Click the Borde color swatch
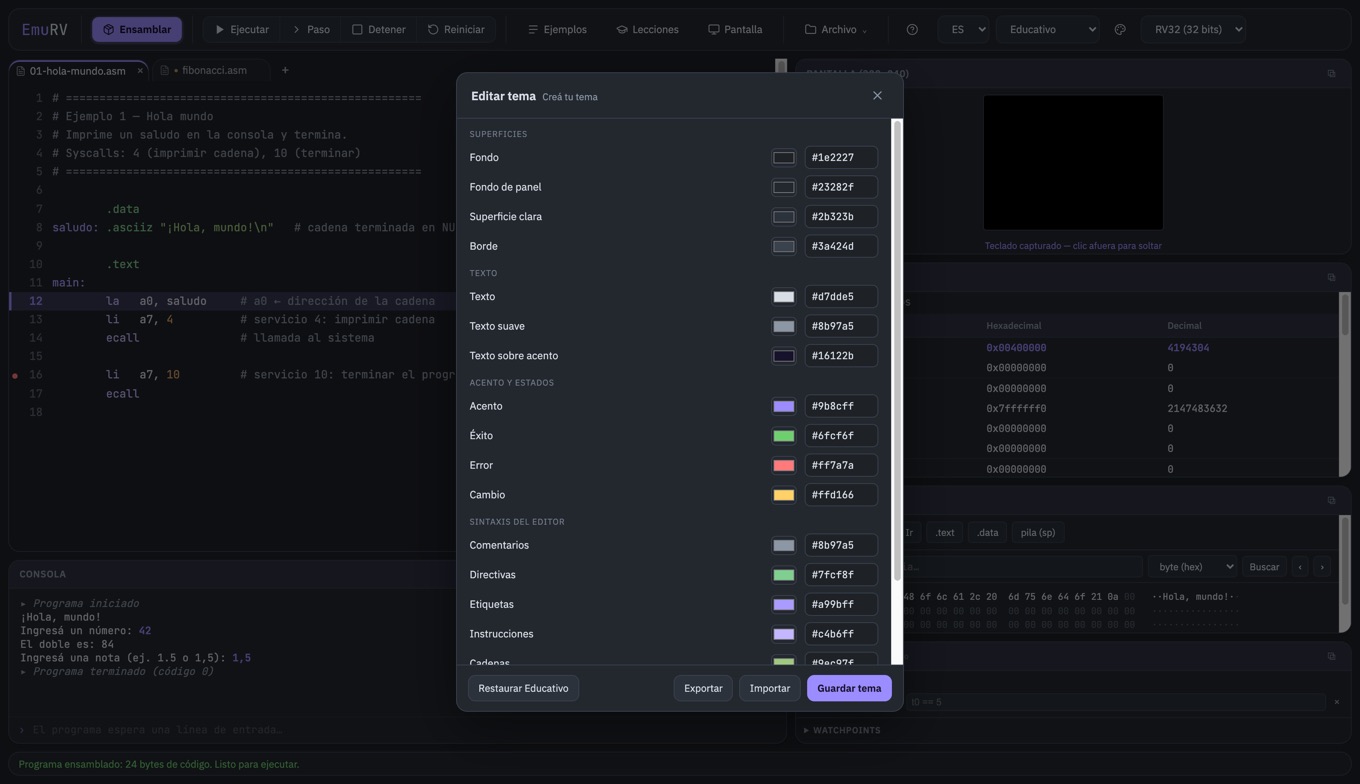This screenshot has height=784, width=1360. 784,246
